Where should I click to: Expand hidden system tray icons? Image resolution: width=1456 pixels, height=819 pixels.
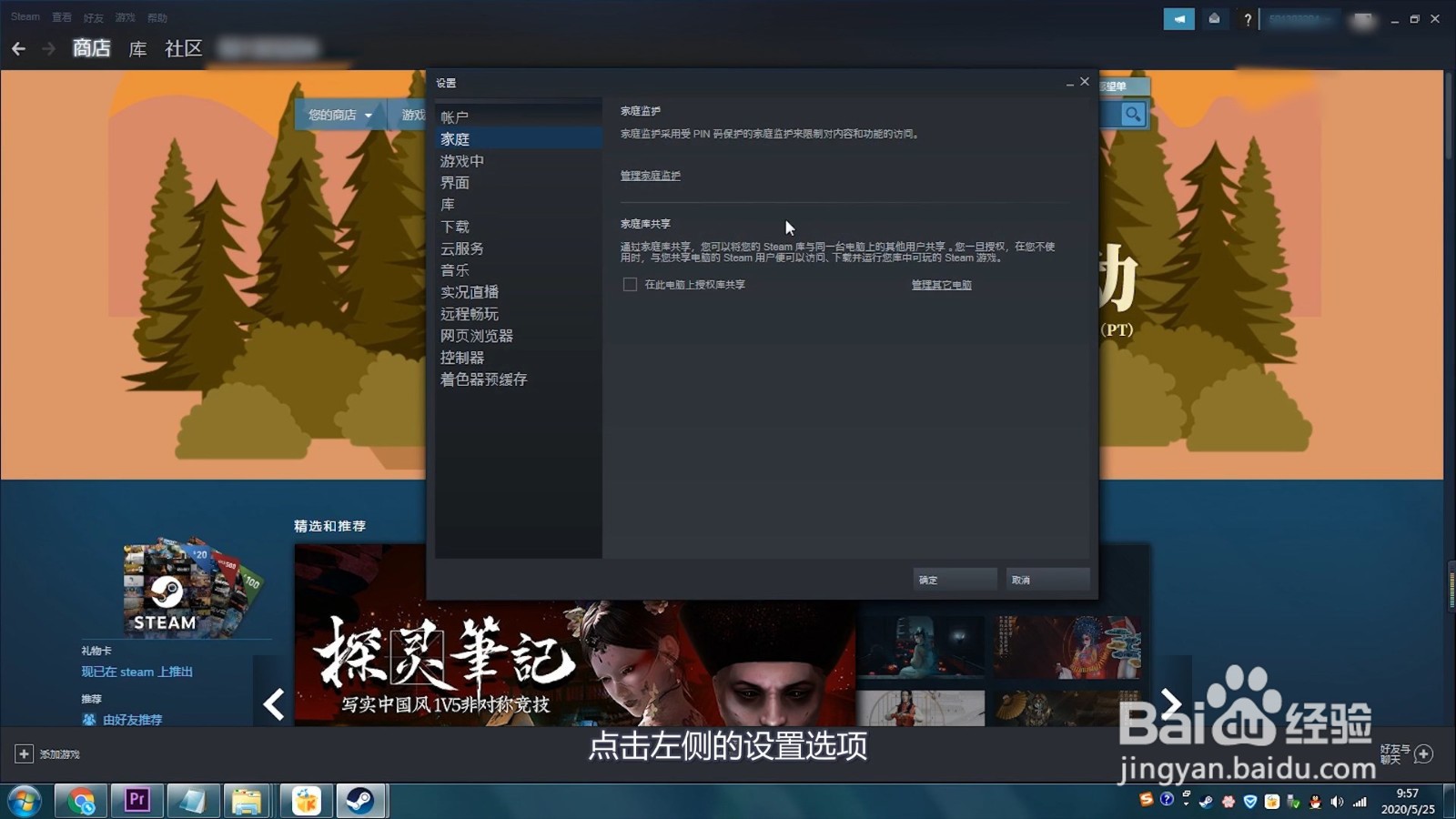(x=1186, y=803)
